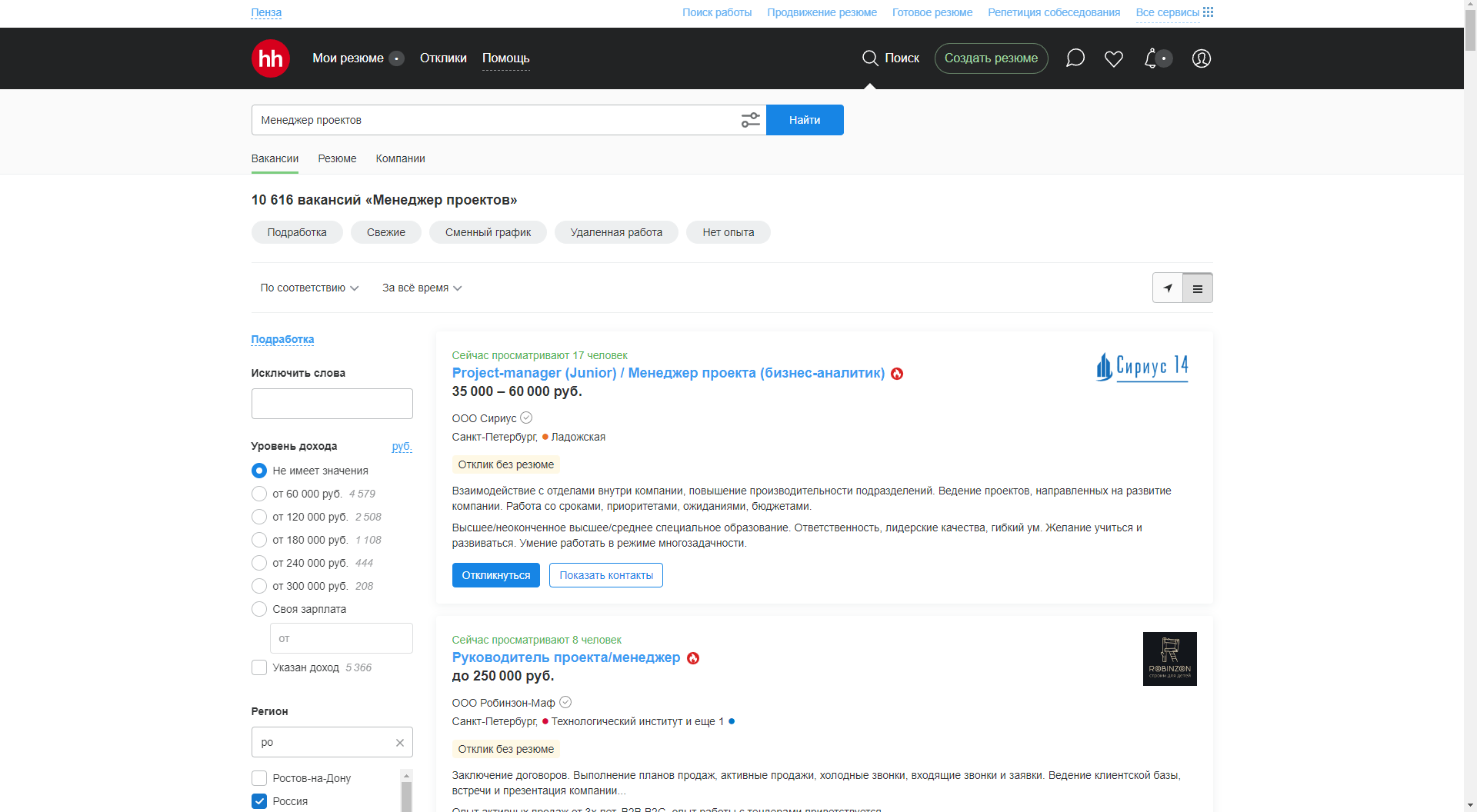Viewport: 1477px width, 812px height.
Task: Apply 'Удаленная работа' filter chip
Action: tap(616, 232)
